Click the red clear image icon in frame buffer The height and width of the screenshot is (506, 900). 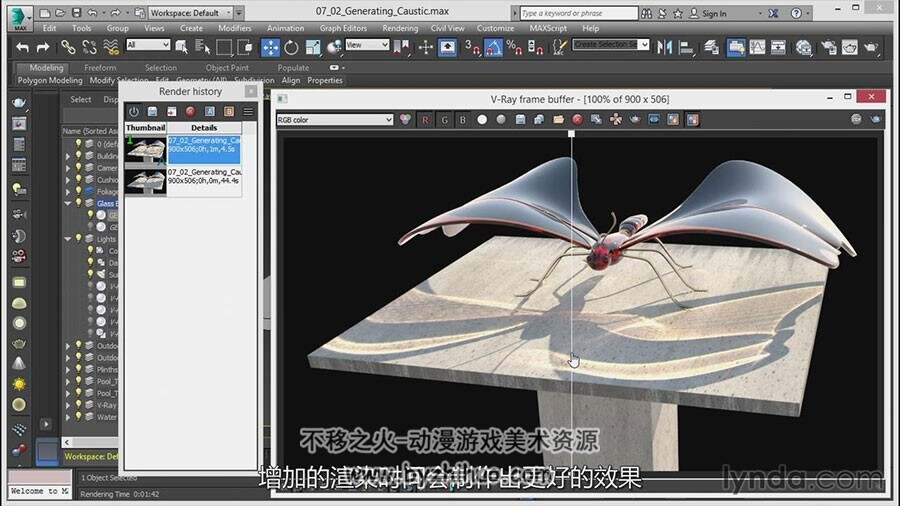(577, 119)
